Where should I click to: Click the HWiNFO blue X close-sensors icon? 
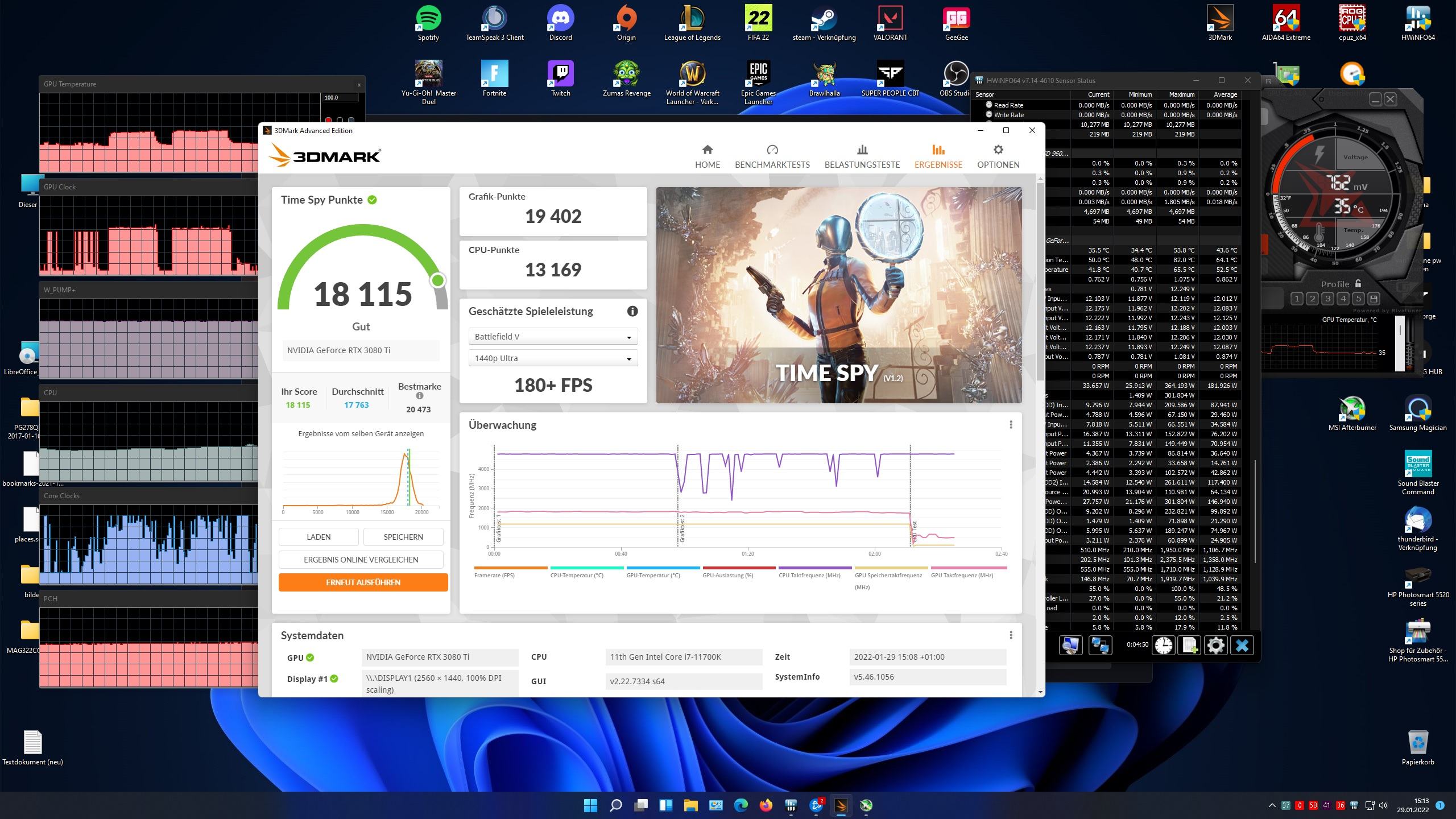1242,646
